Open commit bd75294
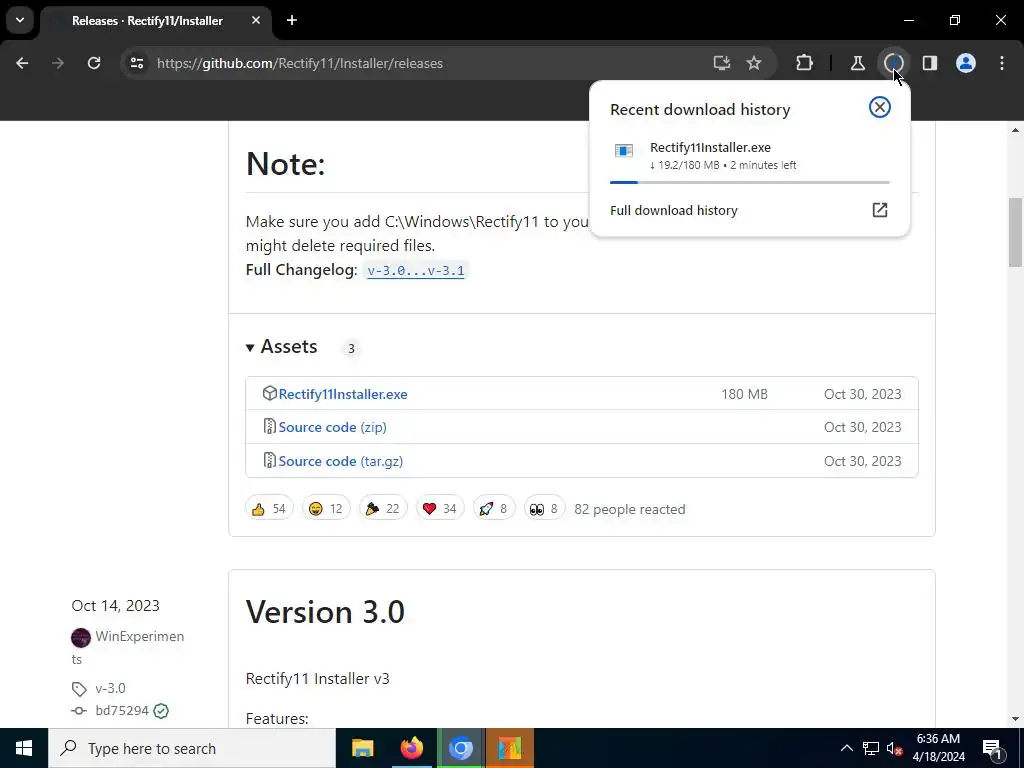Viewport: 1024px width, 768px height. [x=122, y=711]
